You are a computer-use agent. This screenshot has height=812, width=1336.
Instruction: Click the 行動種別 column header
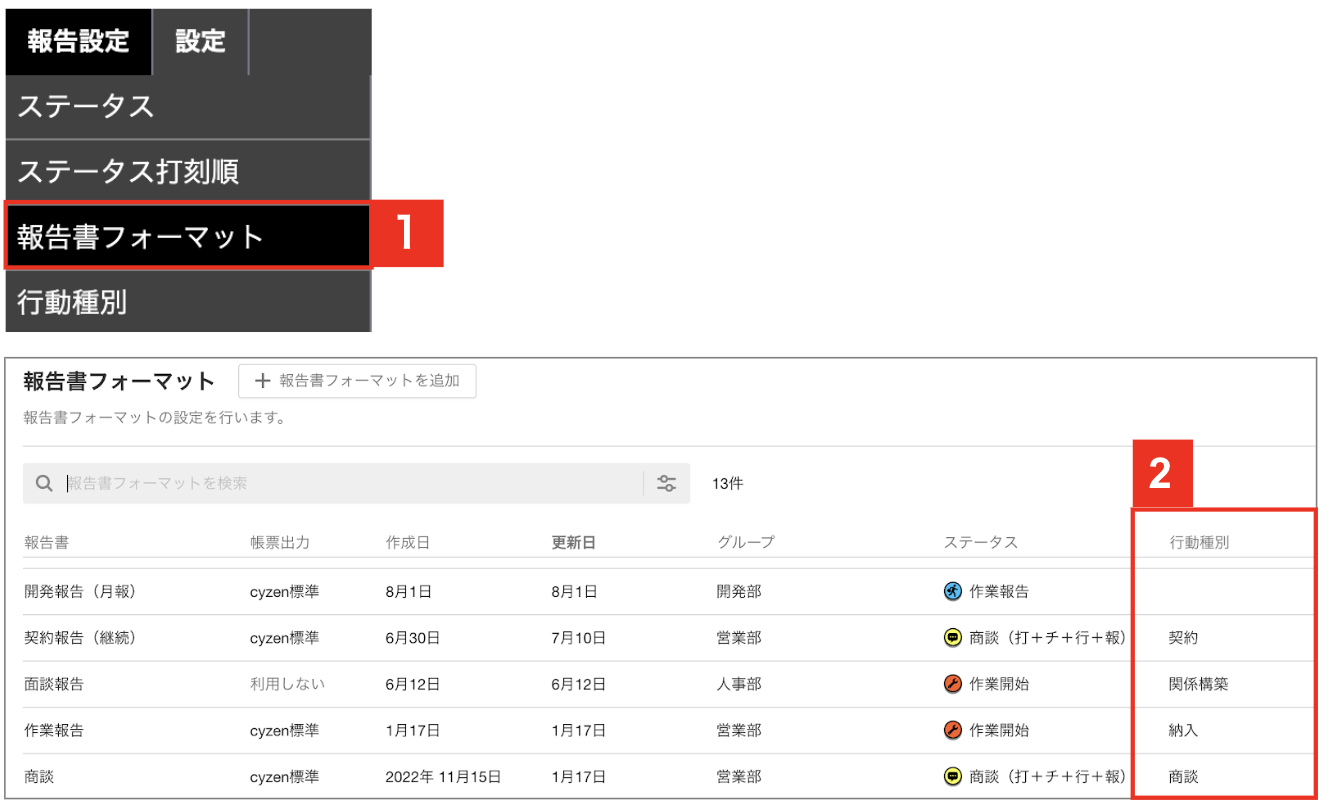pyautogui.click(x=1199, y=542)
